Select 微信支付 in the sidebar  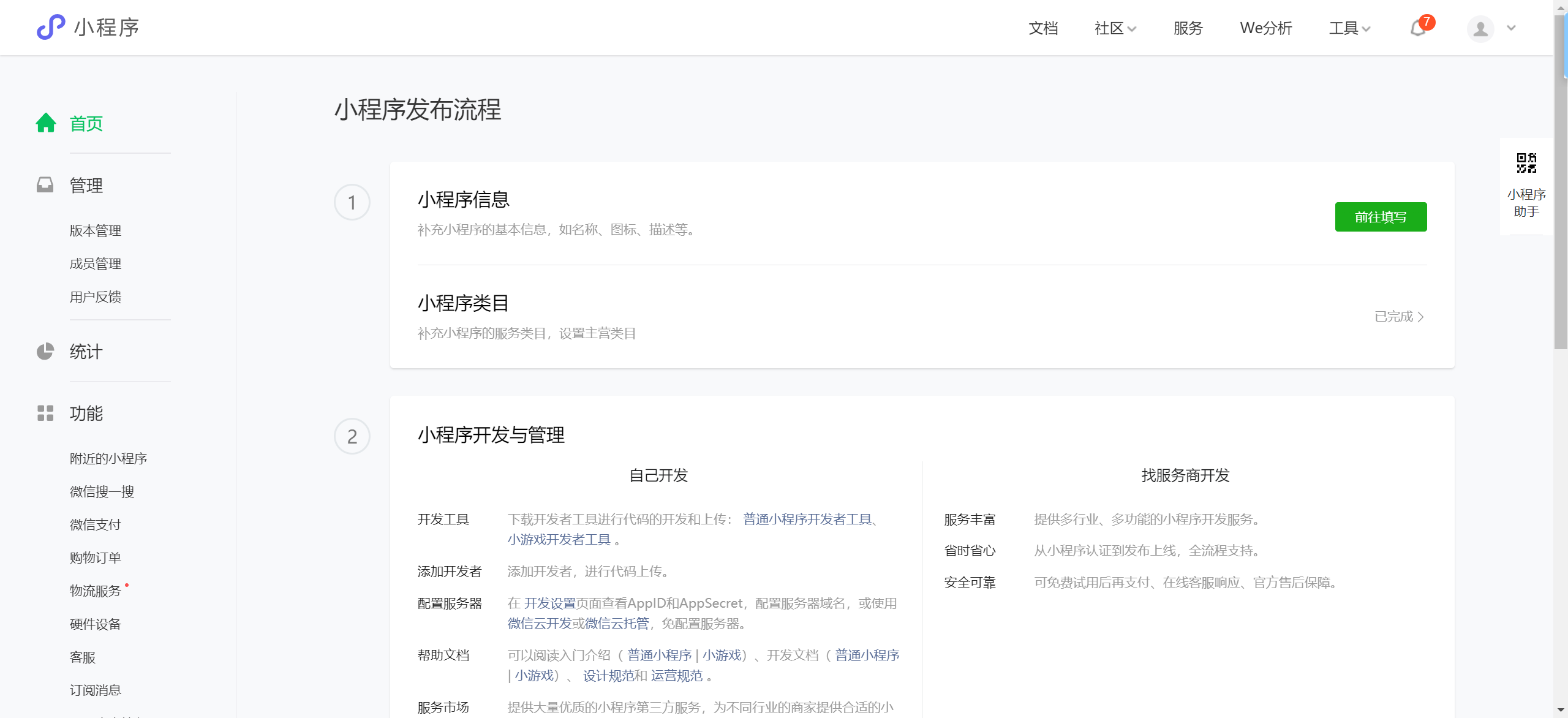96,525
